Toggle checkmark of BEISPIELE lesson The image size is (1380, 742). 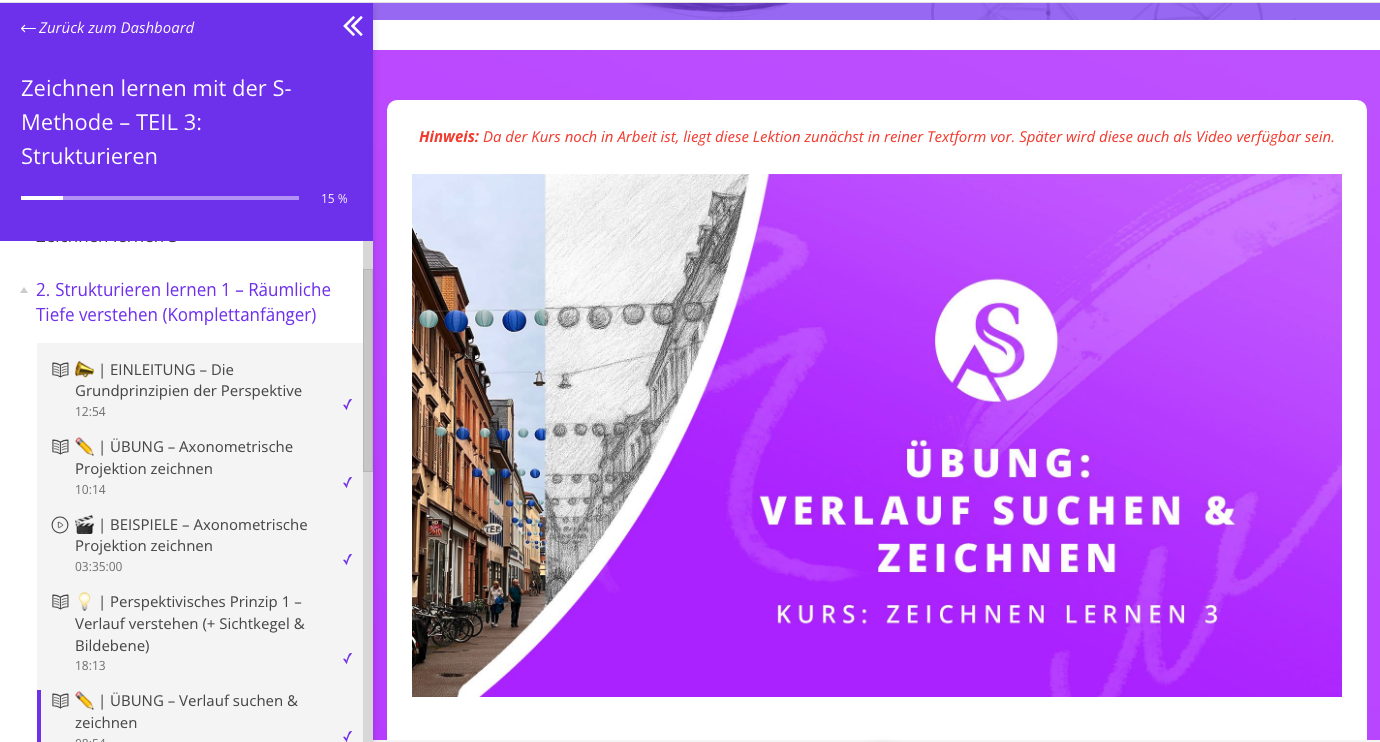click(347, 559)
